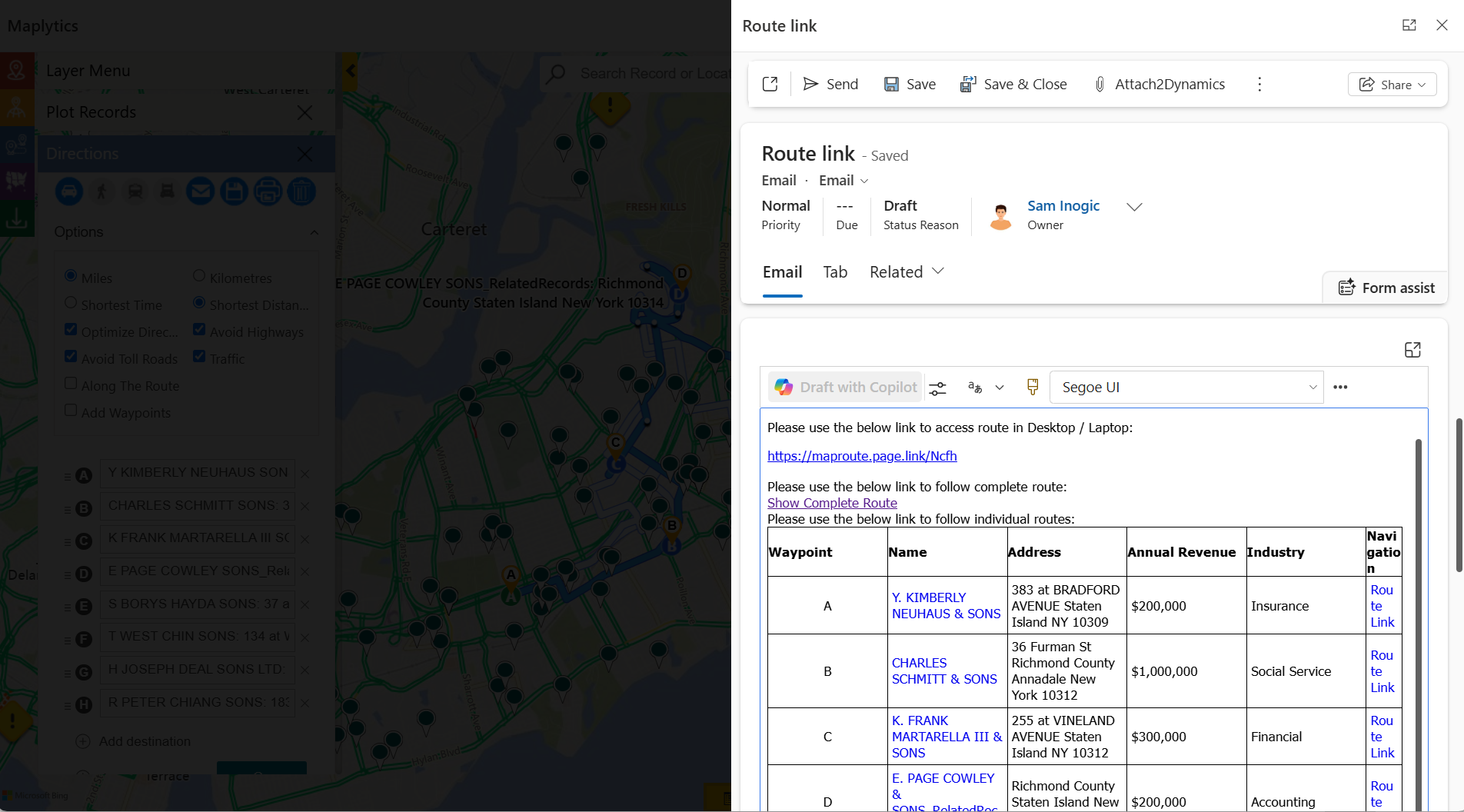Expand the header details chevron beside Owner
Viewport: 1464px width, 812px height.
tap(1134, 207)
